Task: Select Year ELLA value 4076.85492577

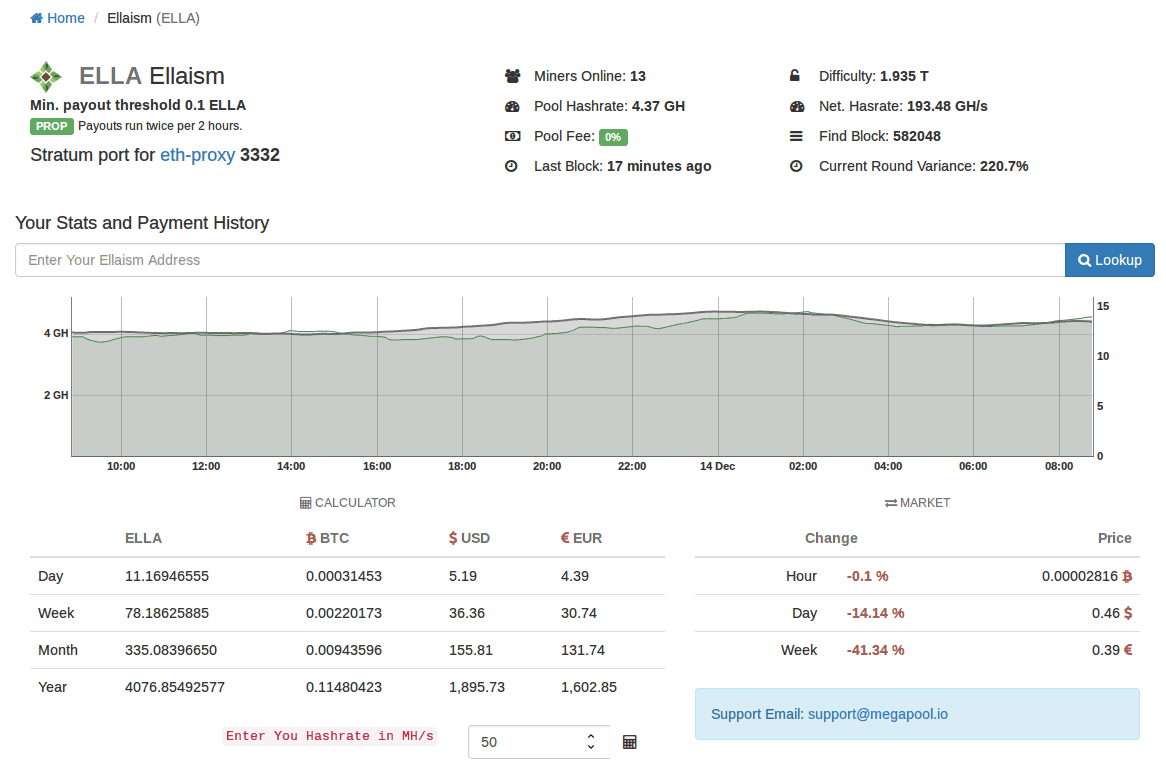Action: click(175, 688)
